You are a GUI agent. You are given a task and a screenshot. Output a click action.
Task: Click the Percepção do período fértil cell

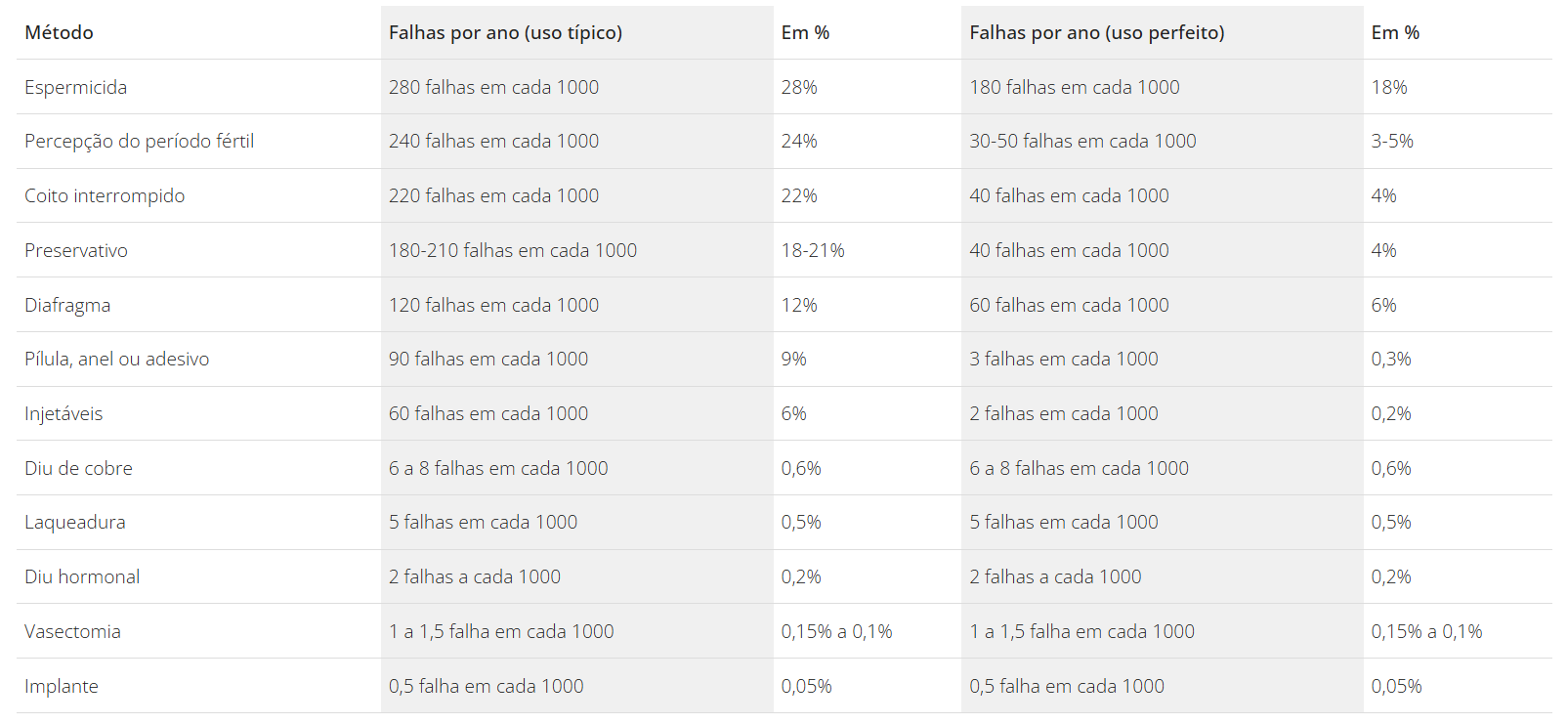[140, 141]
